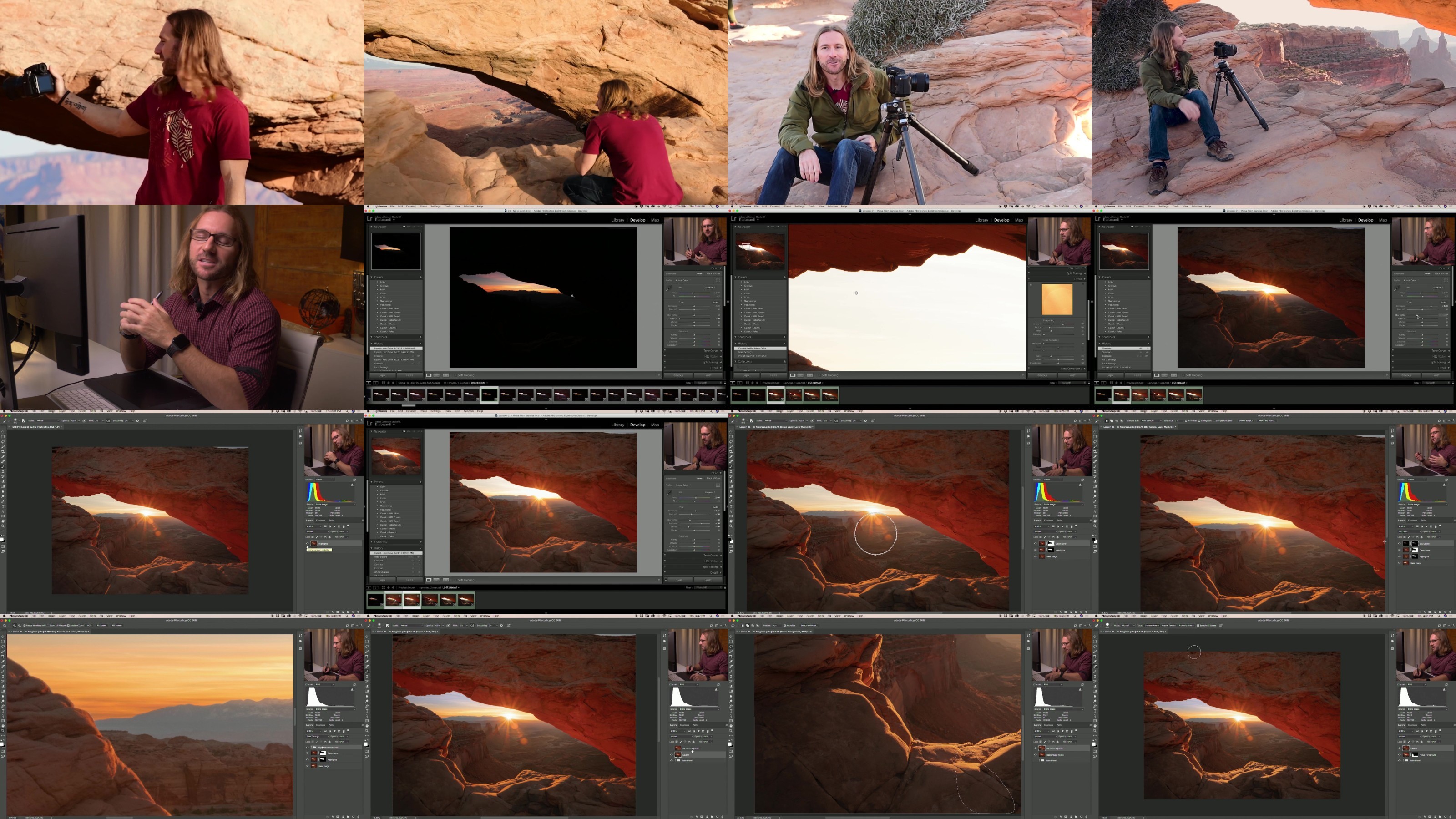Viewport: 1456px width, 819px height.
Task: Click target icon left of orange Detail preview
Action: pos(1031,285)
